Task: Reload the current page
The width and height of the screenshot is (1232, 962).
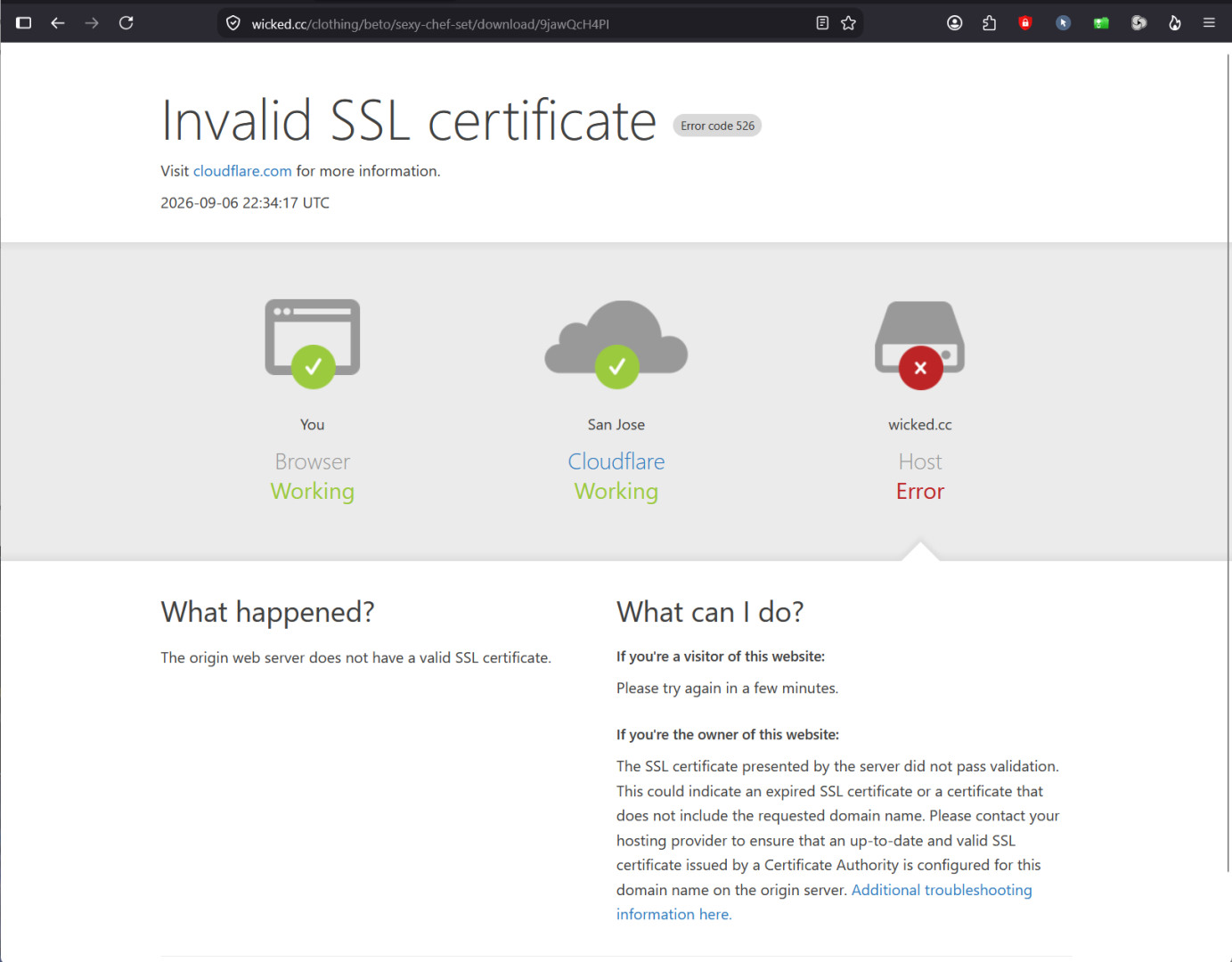Action: 126,23
